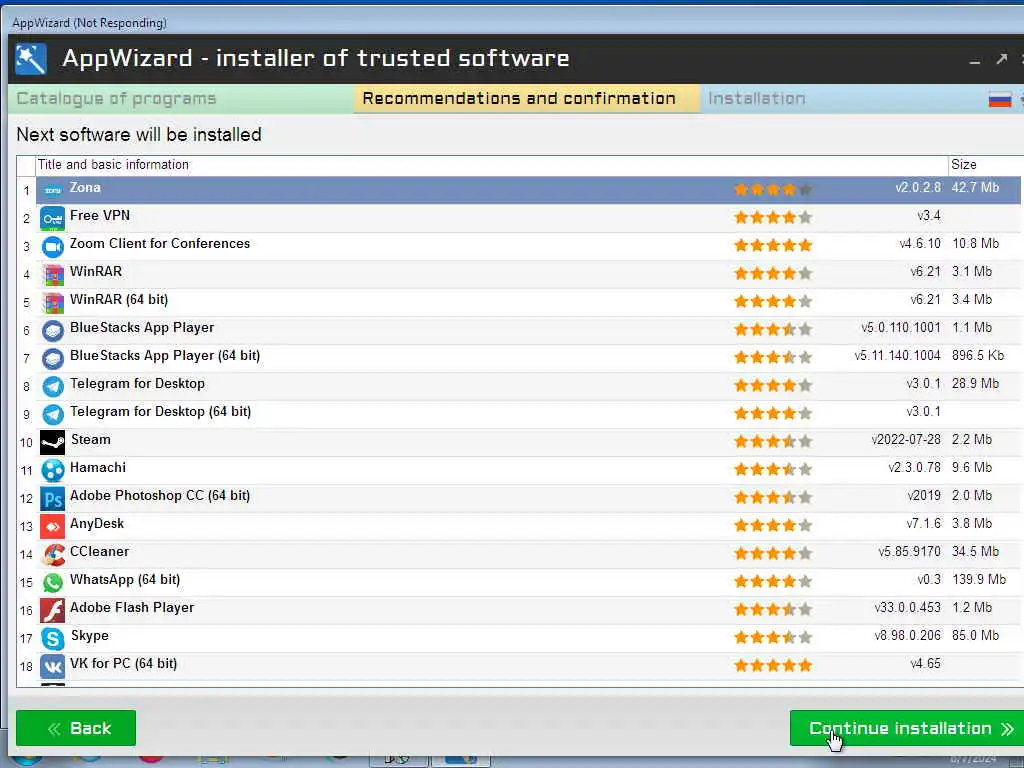
Task: Select Zoom Client for Conferences row
Action: [528, 246]
